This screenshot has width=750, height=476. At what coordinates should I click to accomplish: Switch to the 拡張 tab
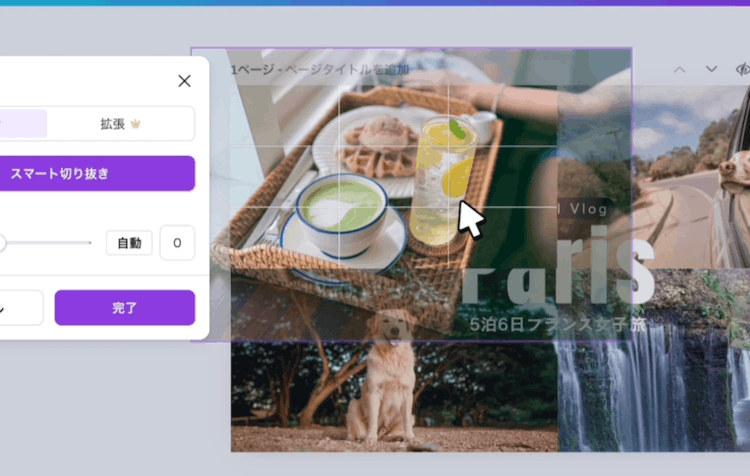click(x=121, y=124)
